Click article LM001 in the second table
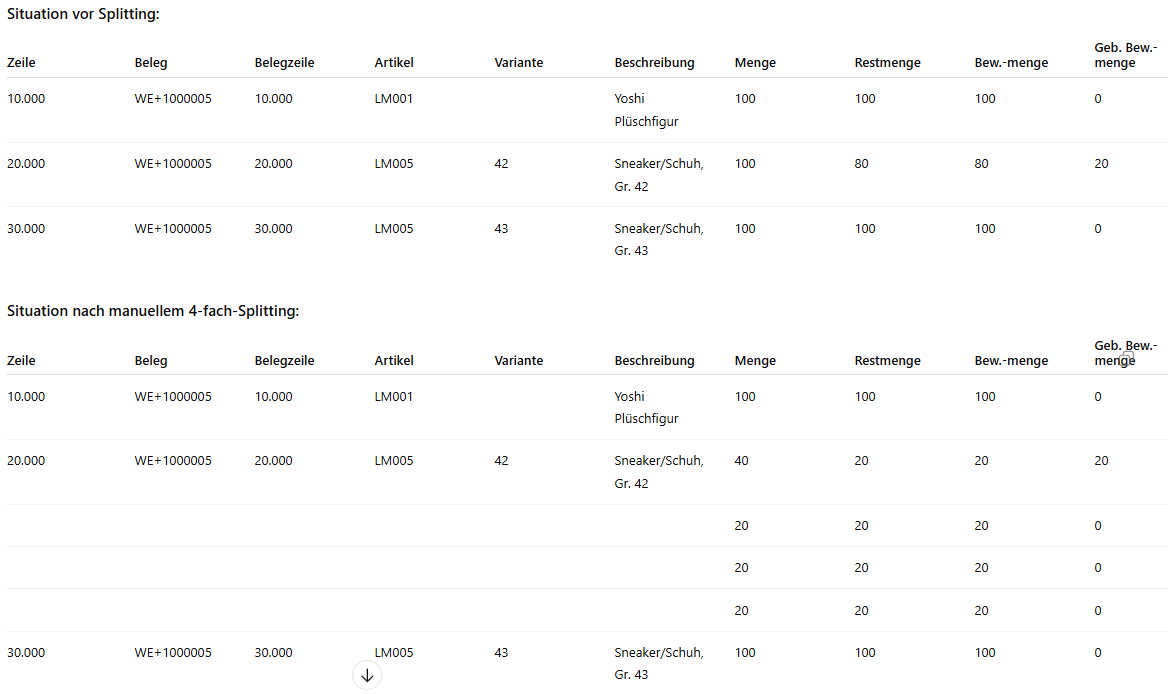This screenshot has height=694, width=1168. tap(393, 397)
